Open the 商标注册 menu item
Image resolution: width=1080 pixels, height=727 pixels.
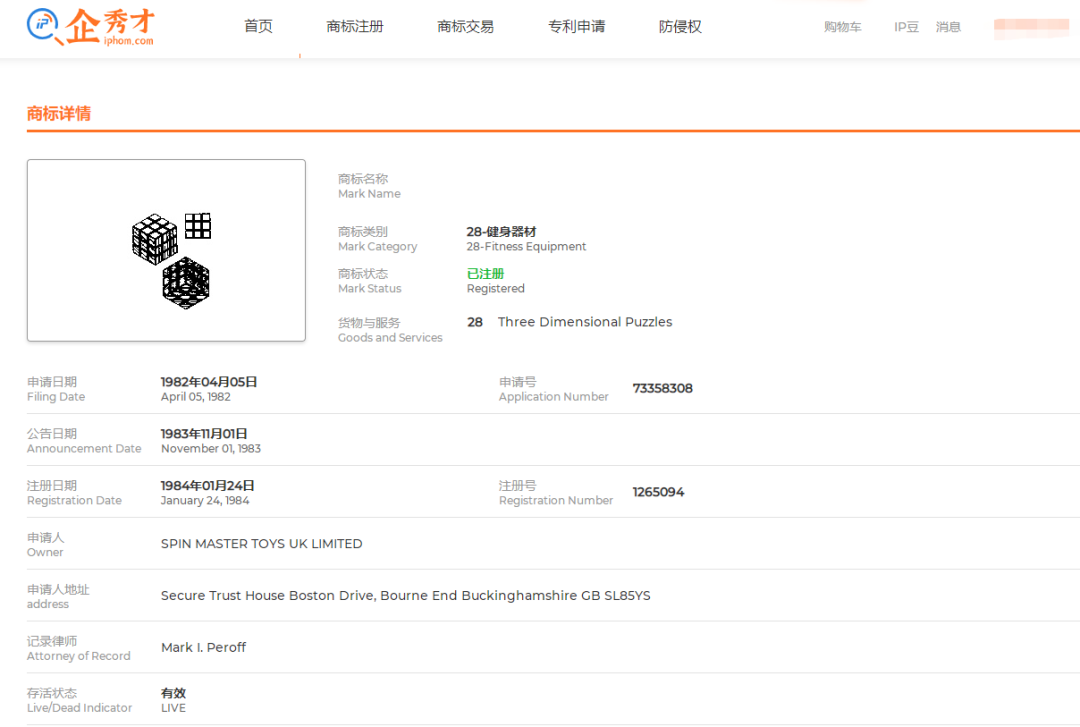point(355,26)
